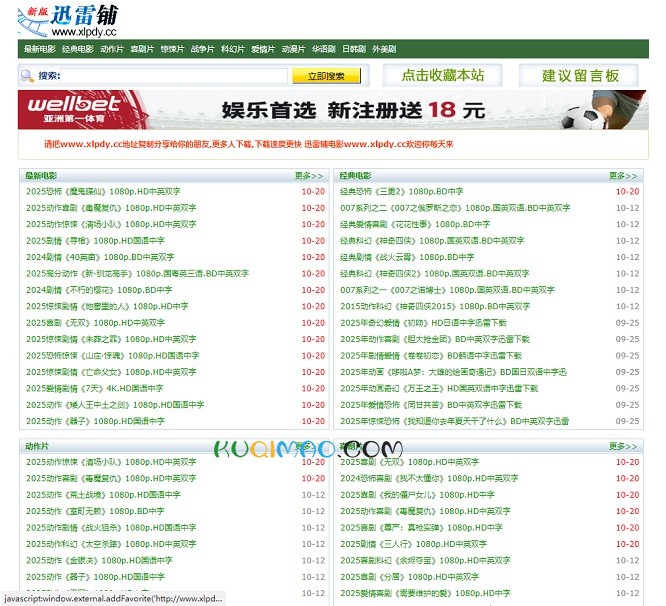This screenshot has height=606, width=666.
Task: Click the magnifier icon beside 搜索
Action: click(x=27, y=76)
